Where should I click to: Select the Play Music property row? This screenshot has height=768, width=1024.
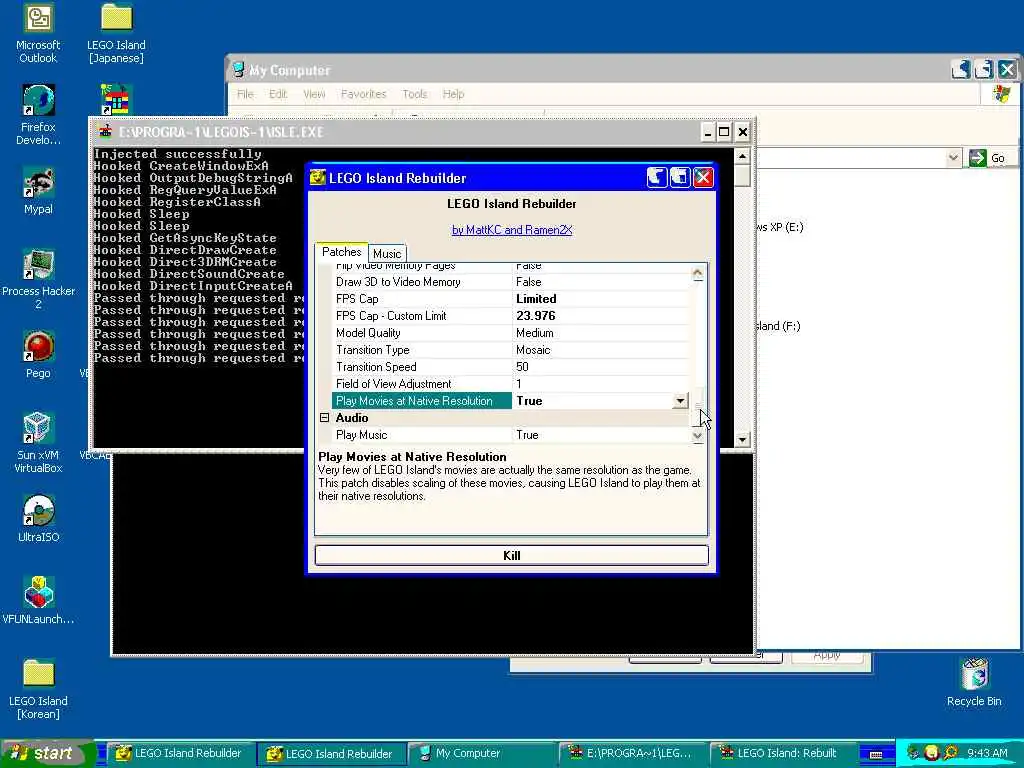tap(511, 434)
